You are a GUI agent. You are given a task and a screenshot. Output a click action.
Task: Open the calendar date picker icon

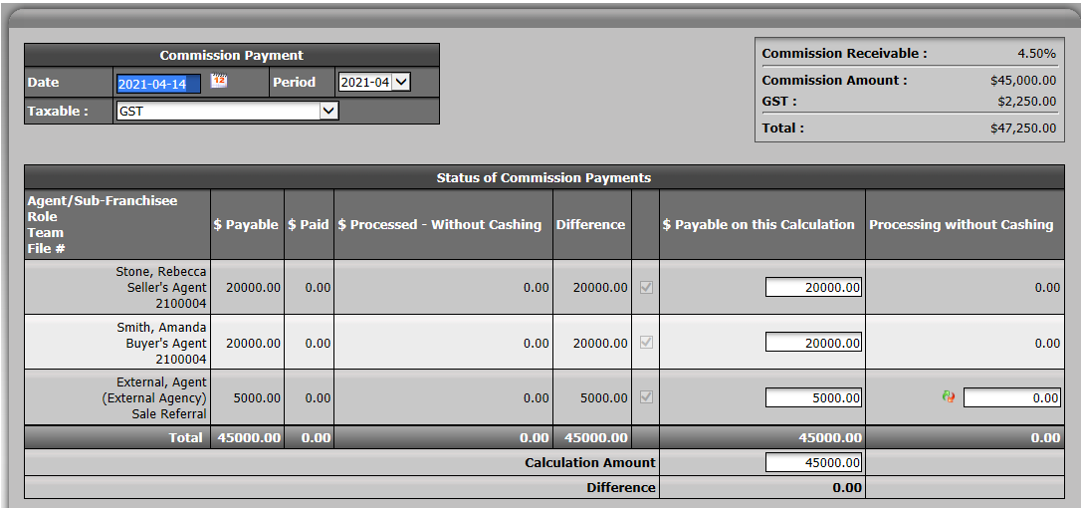point(219,81)
